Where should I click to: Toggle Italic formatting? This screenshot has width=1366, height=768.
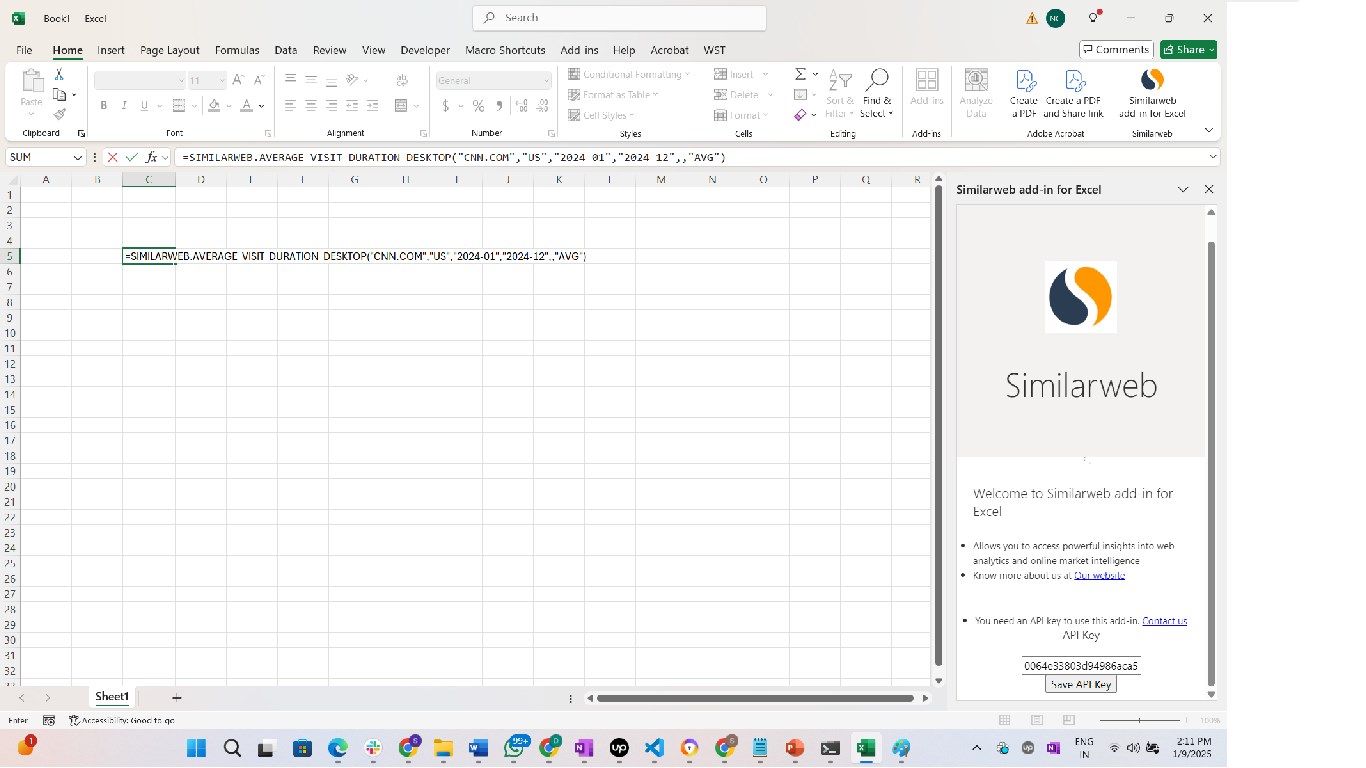click(124, 106)
